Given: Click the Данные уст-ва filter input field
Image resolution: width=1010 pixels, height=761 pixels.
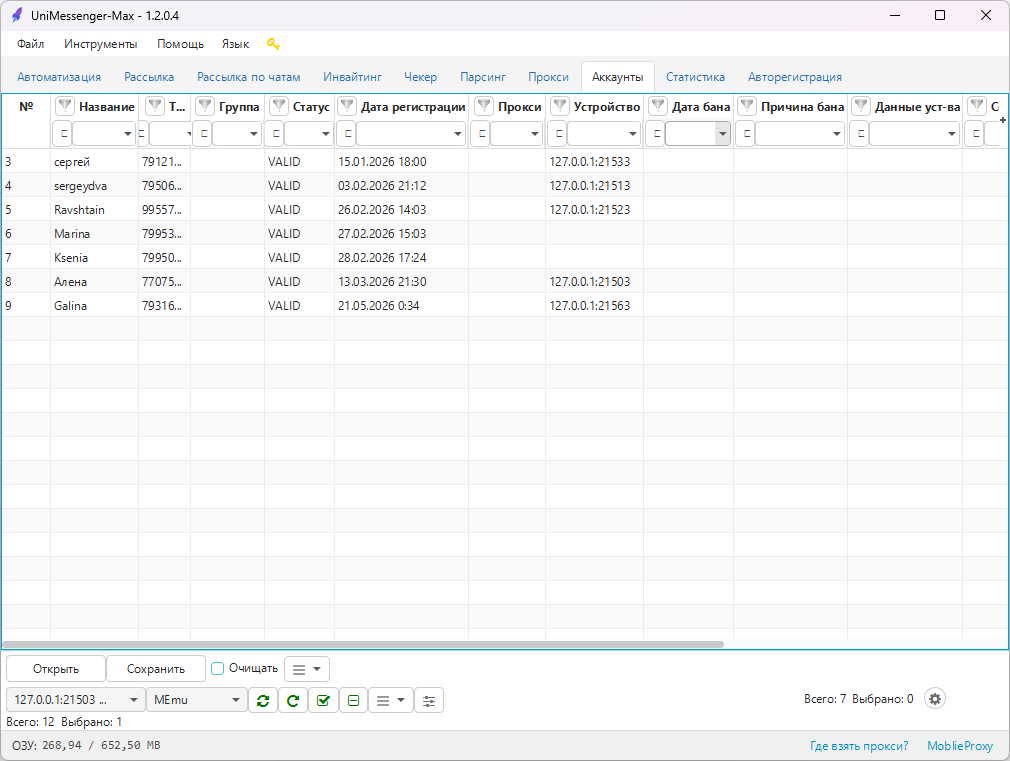Looking at the screenshot, I should [914, 134].
